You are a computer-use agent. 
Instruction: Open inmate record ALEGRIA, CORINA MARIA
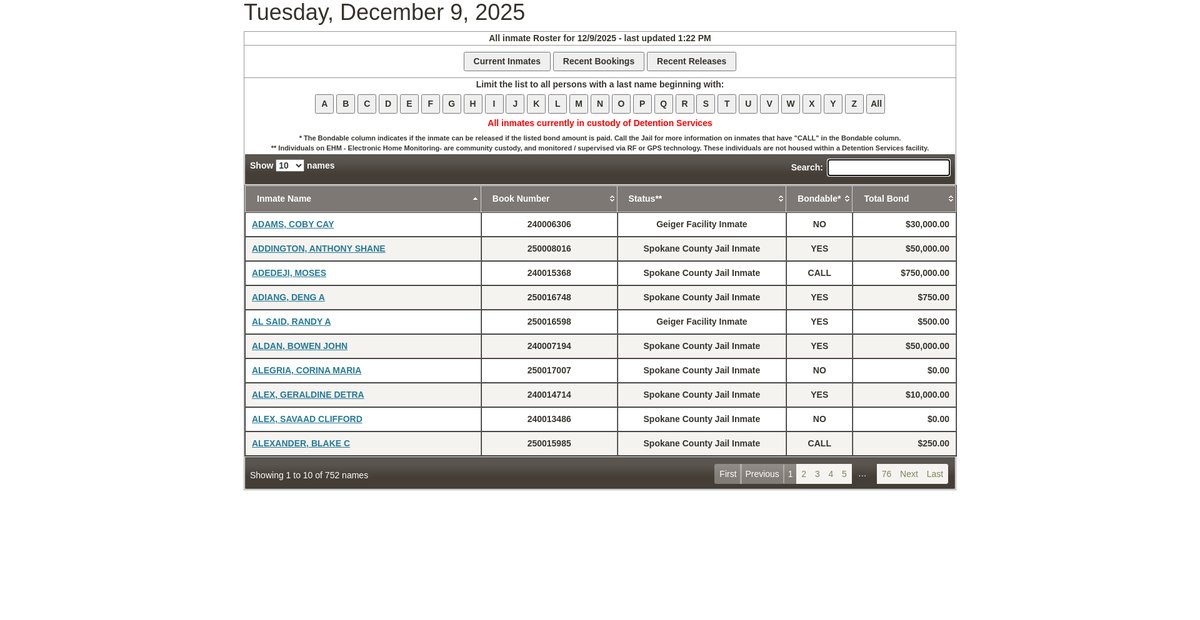pyautogui.click(x=306, y=371)
